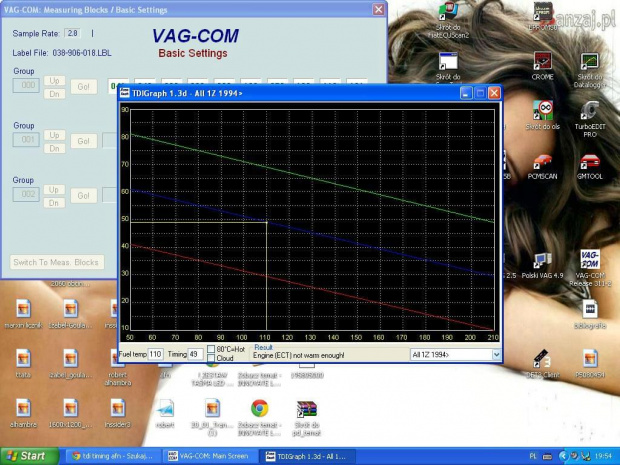
Task: Click Switch To Meas. Blocks button
Action: coord(57,262)
